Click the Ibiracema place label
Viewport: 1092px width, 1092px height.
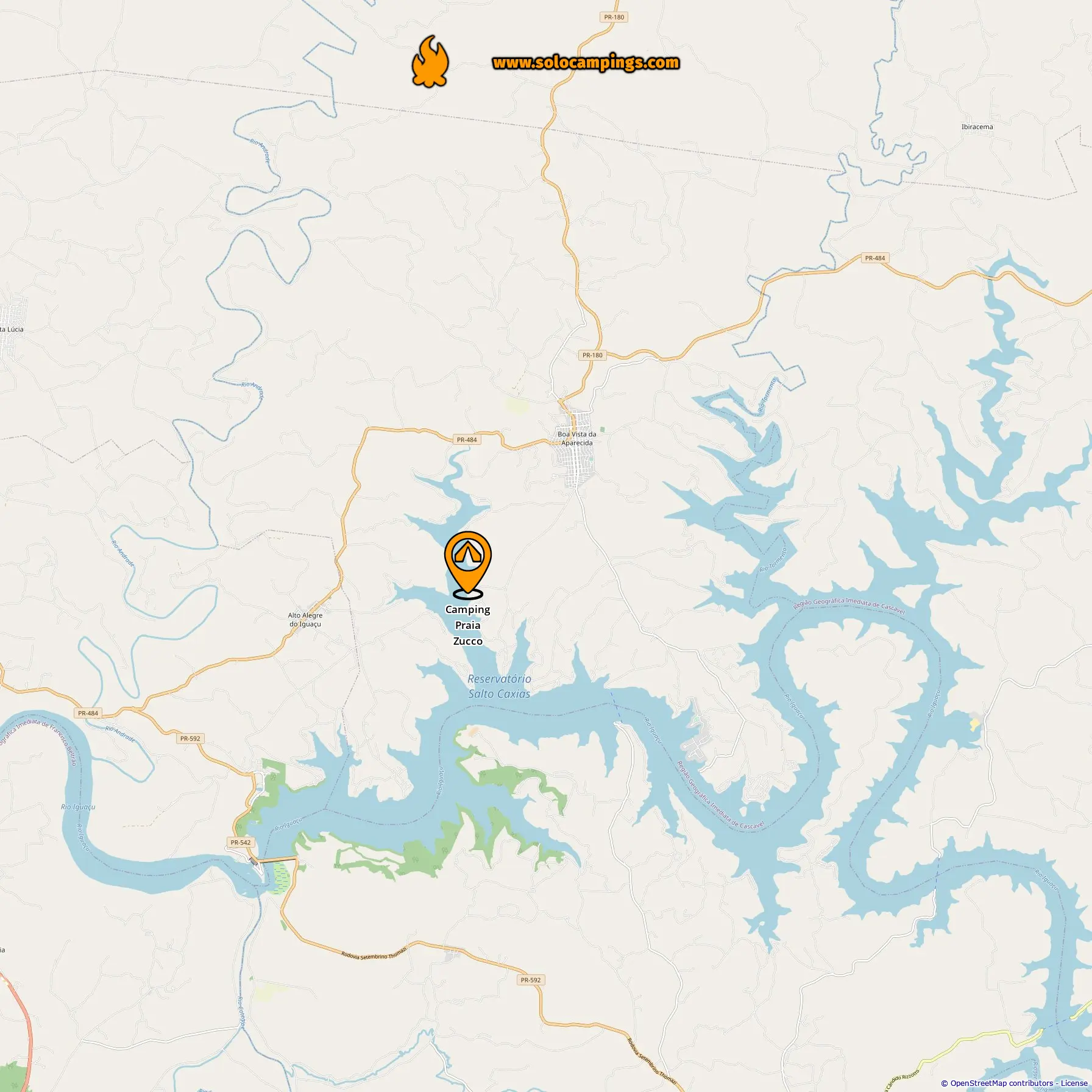(x=977, y=127)
